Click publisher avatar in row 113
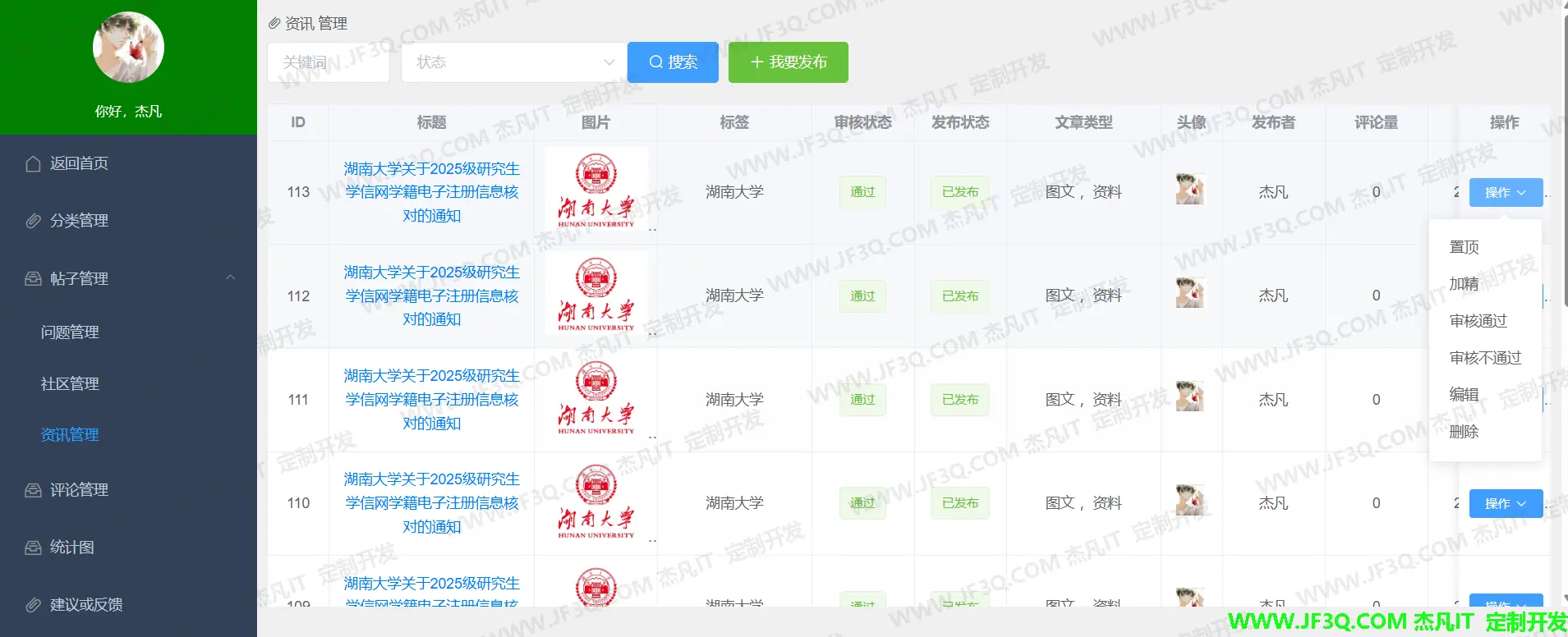The image size is (1568, 637). click(x=1190, y=190)
